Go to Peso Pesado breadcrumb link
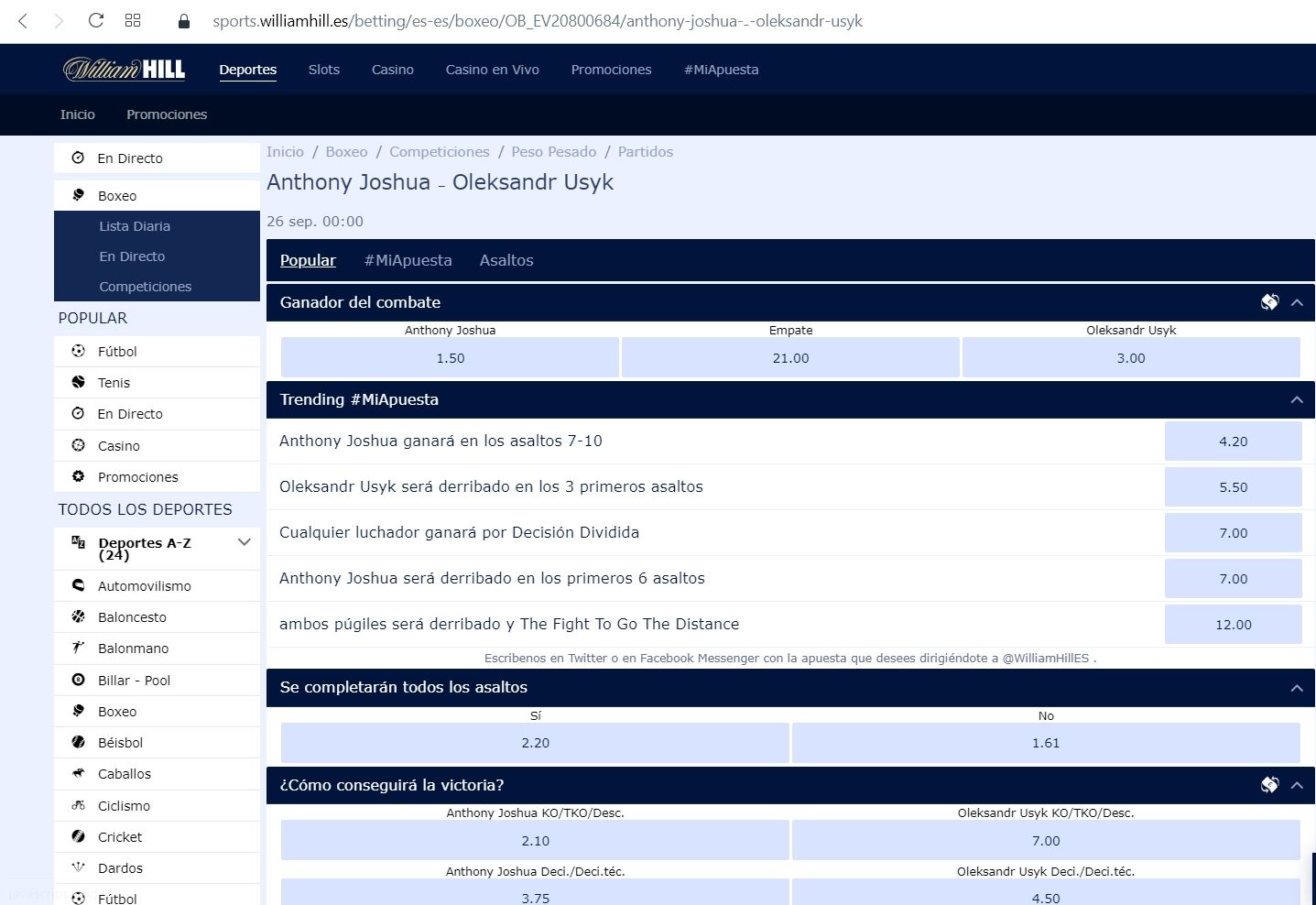1316x905 pixels. 553,152
